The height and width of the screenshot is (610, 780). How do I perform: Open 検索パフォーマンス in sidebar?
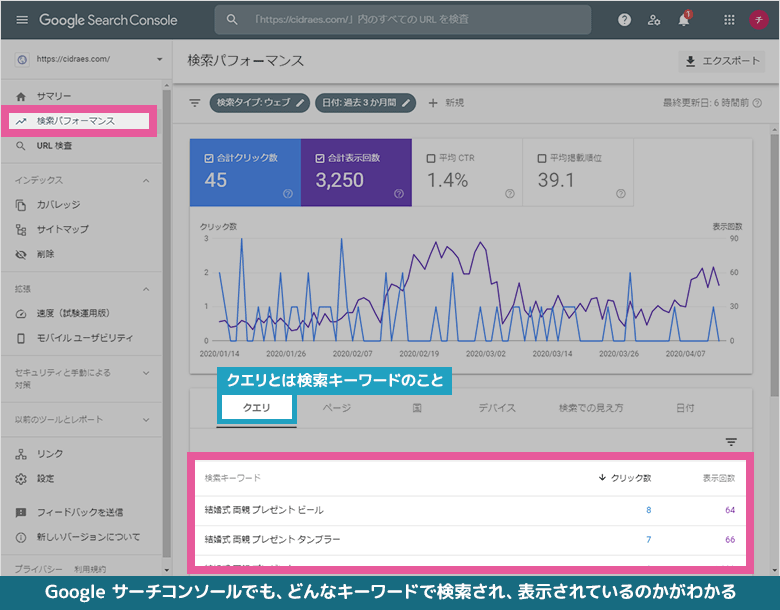[79, 121]
